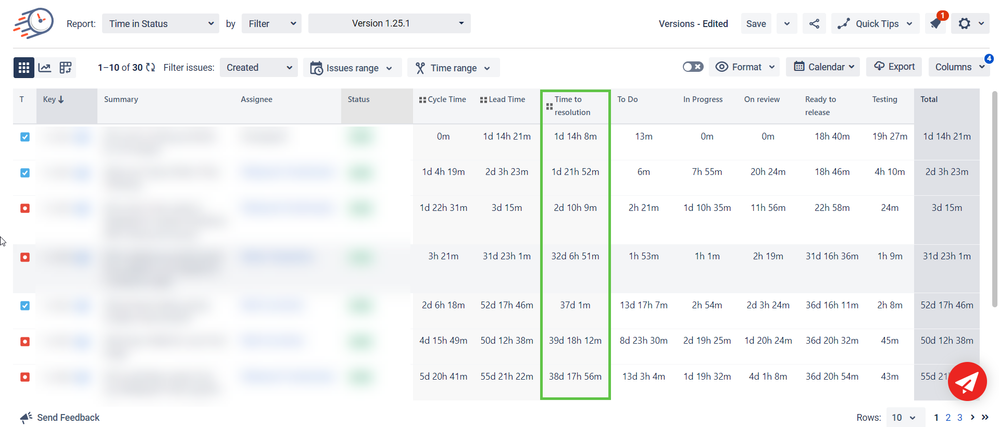Click the Status column header
The image size is (999, 427).
377,106
